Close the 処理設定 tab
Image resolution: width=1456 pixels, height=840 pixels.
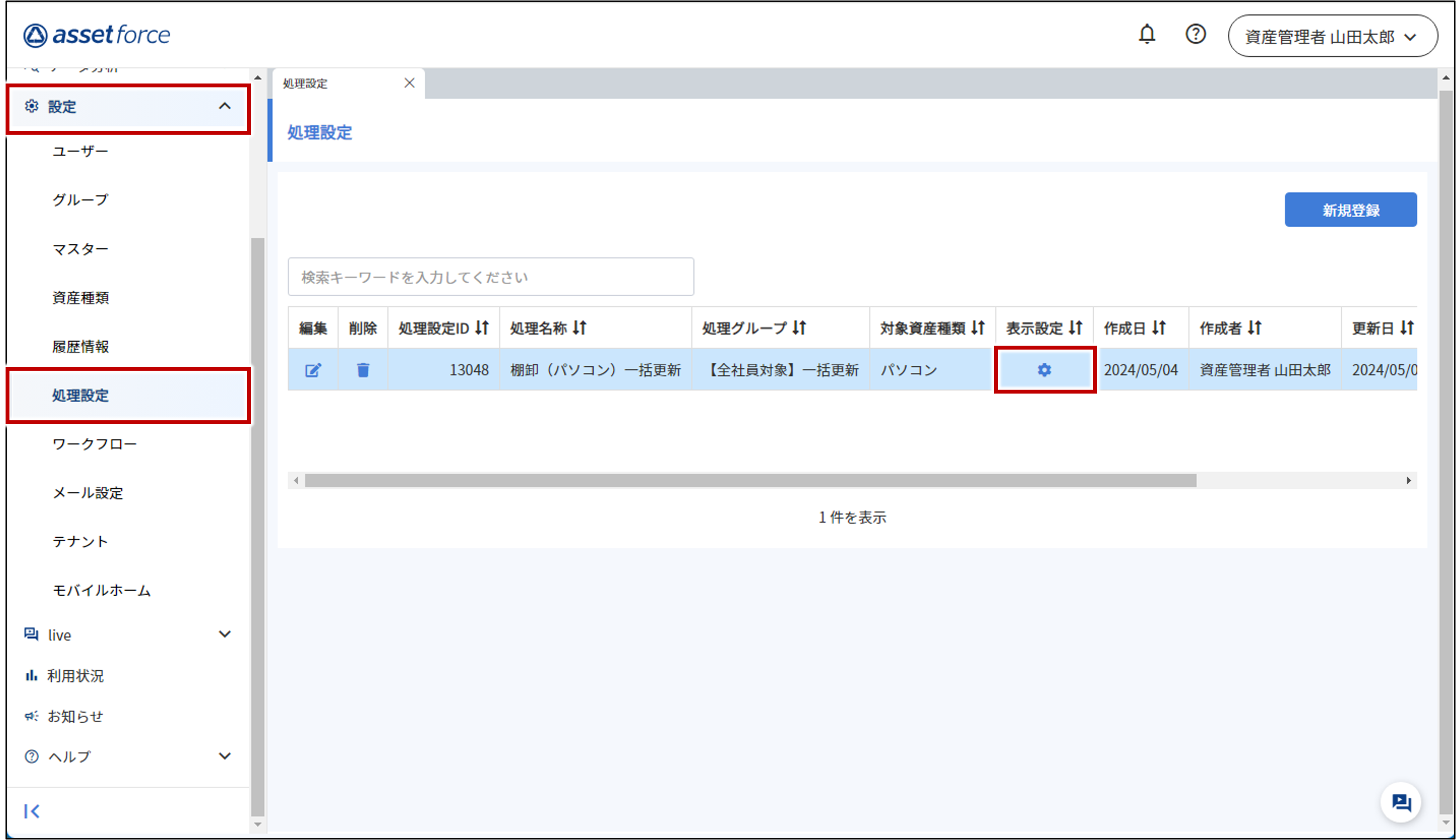pos(409,83)
